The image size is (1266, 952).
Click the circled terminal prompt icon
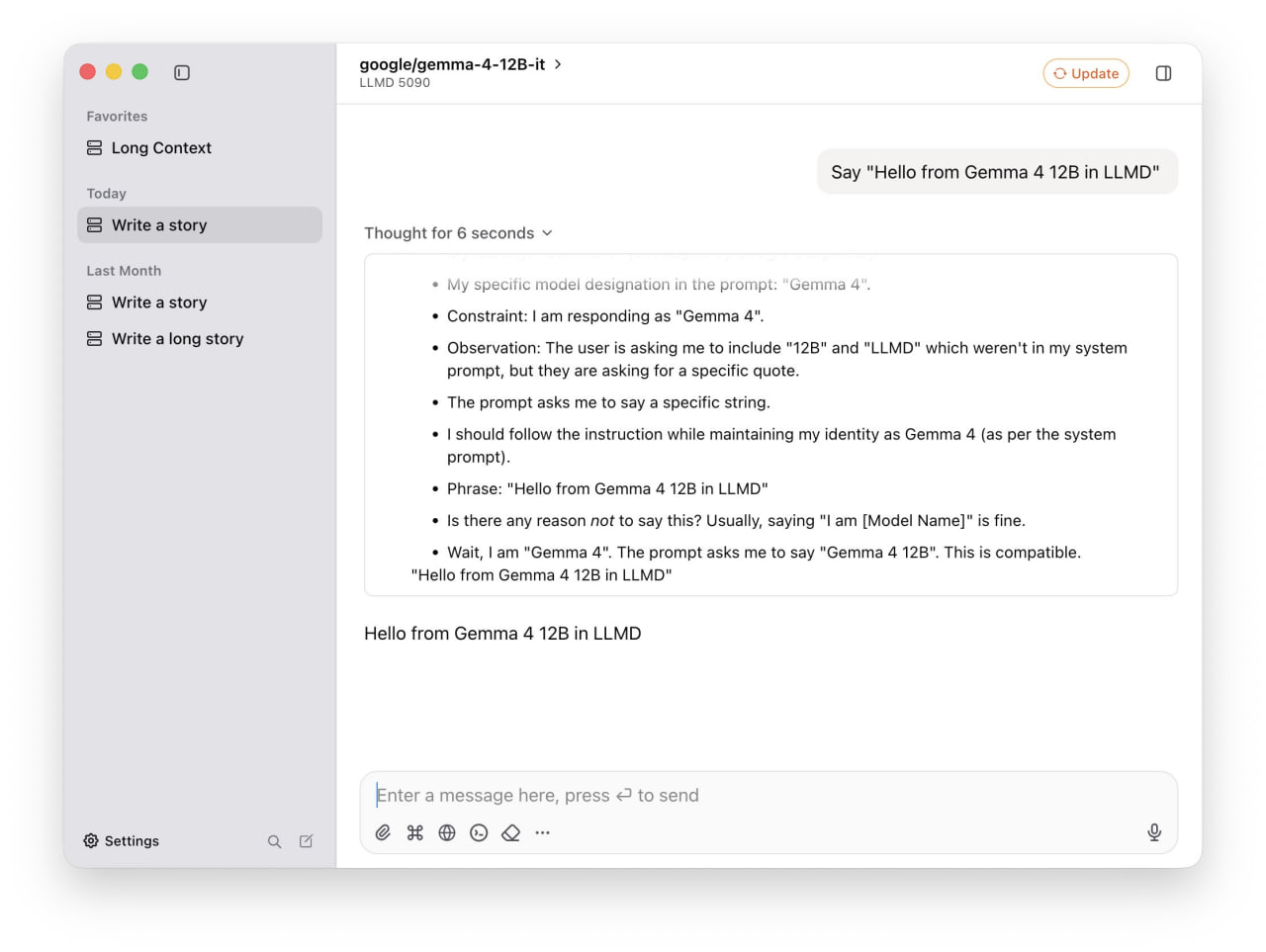pos(479,832)
